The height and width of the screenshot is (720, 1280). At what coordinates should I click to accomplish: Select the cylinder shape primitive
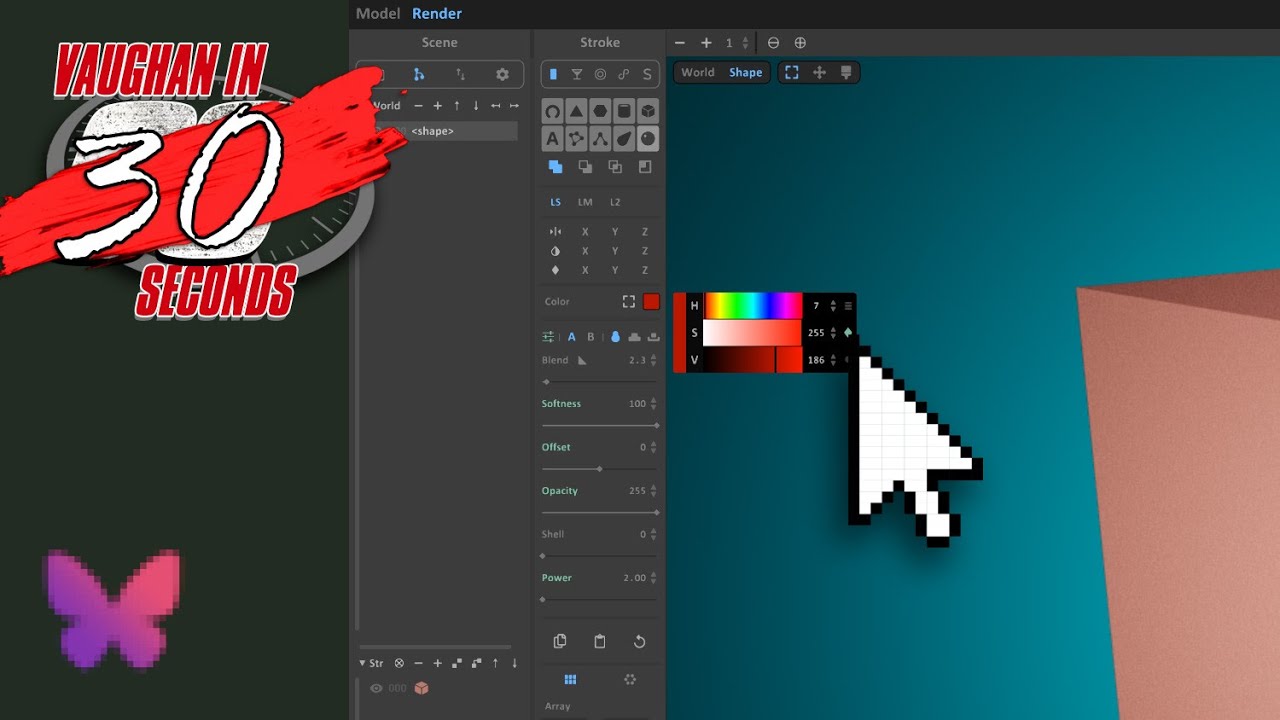pyautogui.click(x=624, y=111)
